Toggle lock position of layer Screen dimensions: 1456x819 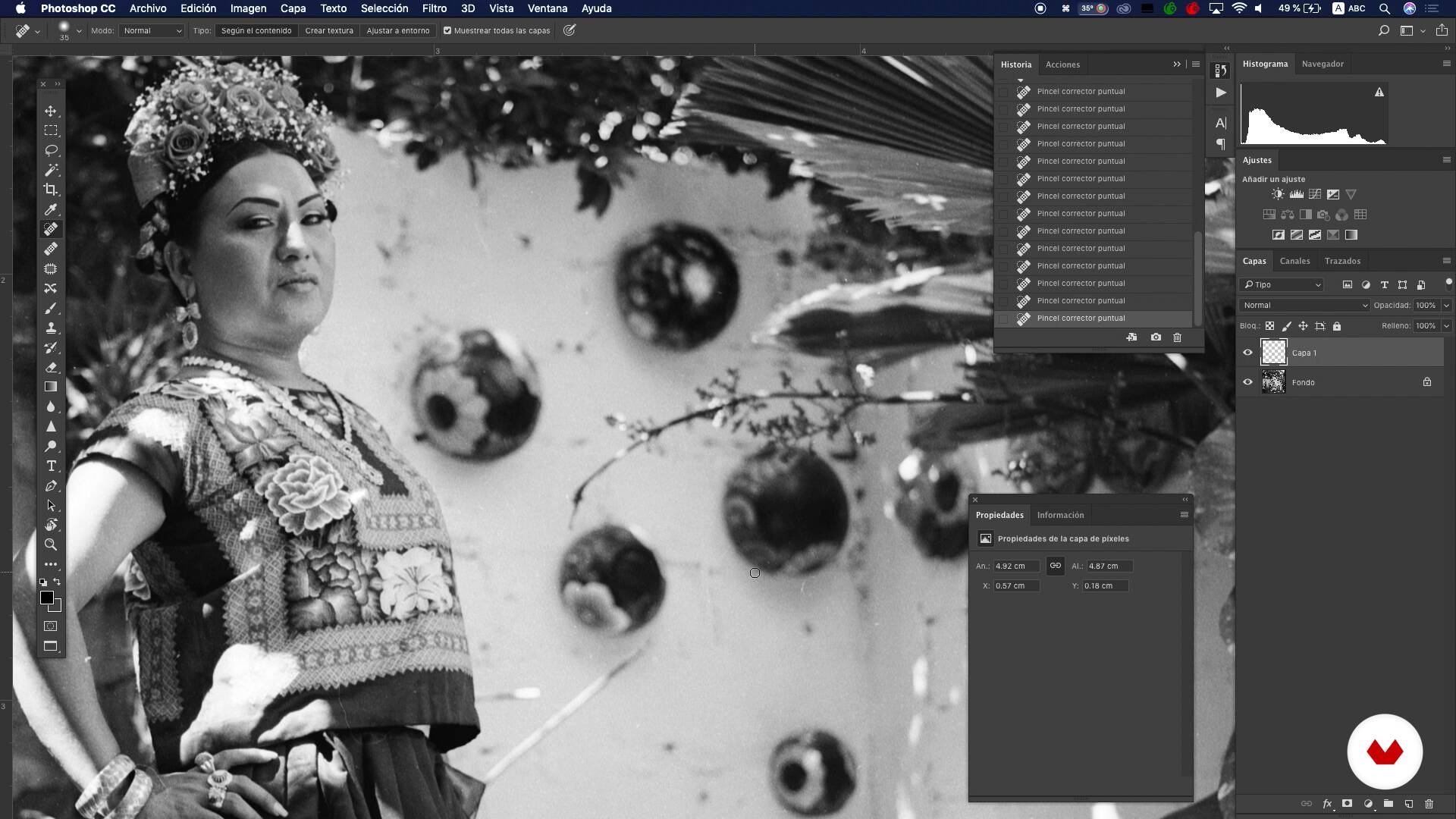click(1303, 326)
